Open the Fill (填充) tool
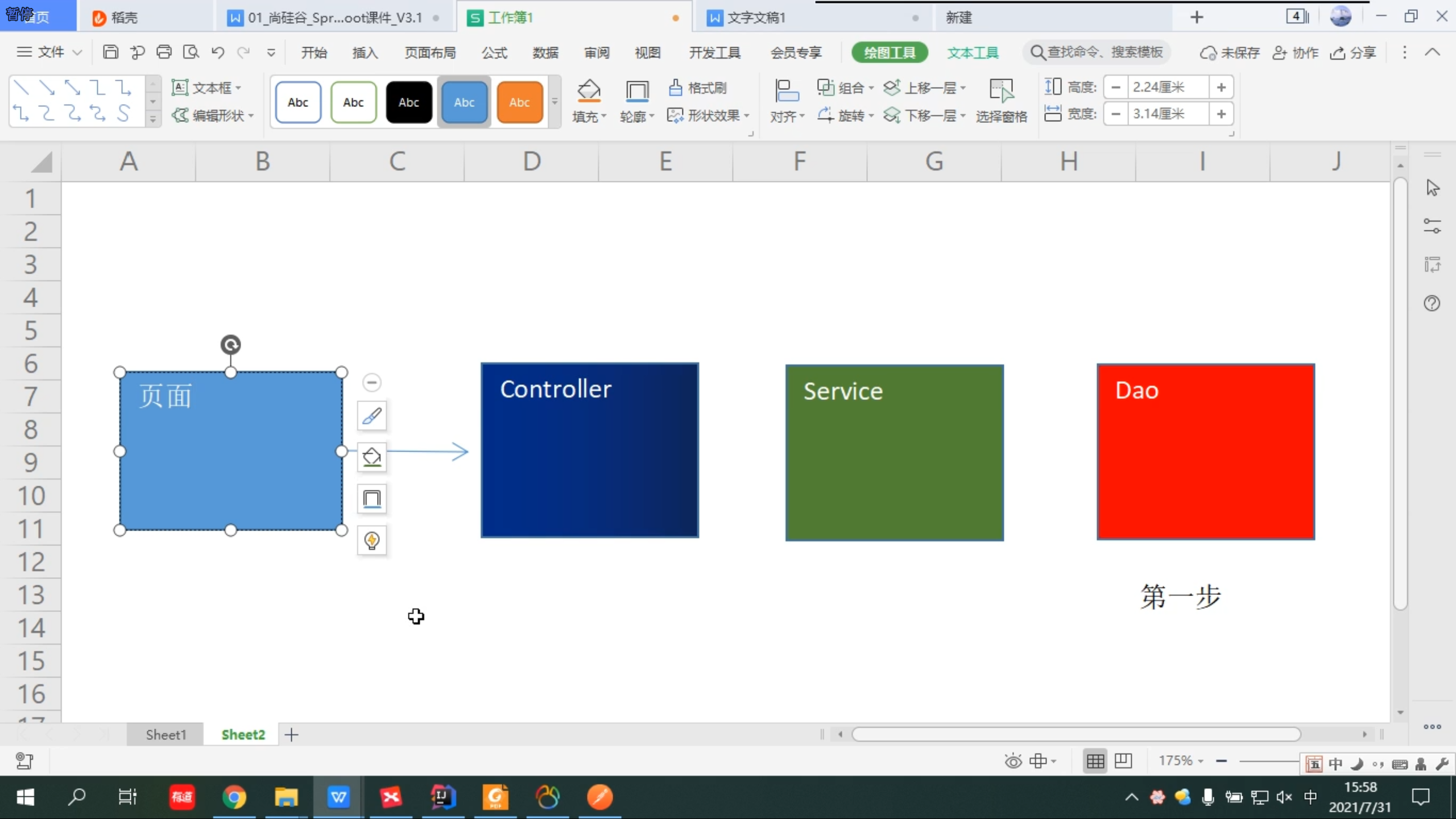The height and width of the screenshot is (819, 1456). (589, 101)
